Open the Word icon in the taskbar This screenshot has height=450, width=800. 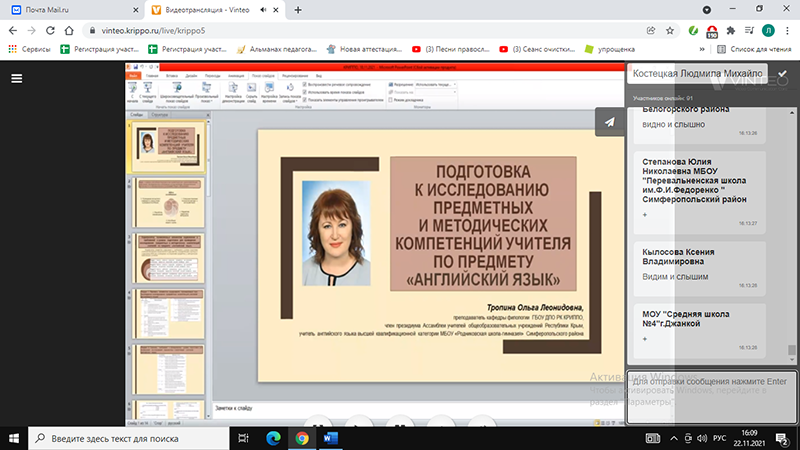click(x=329, y=438)
